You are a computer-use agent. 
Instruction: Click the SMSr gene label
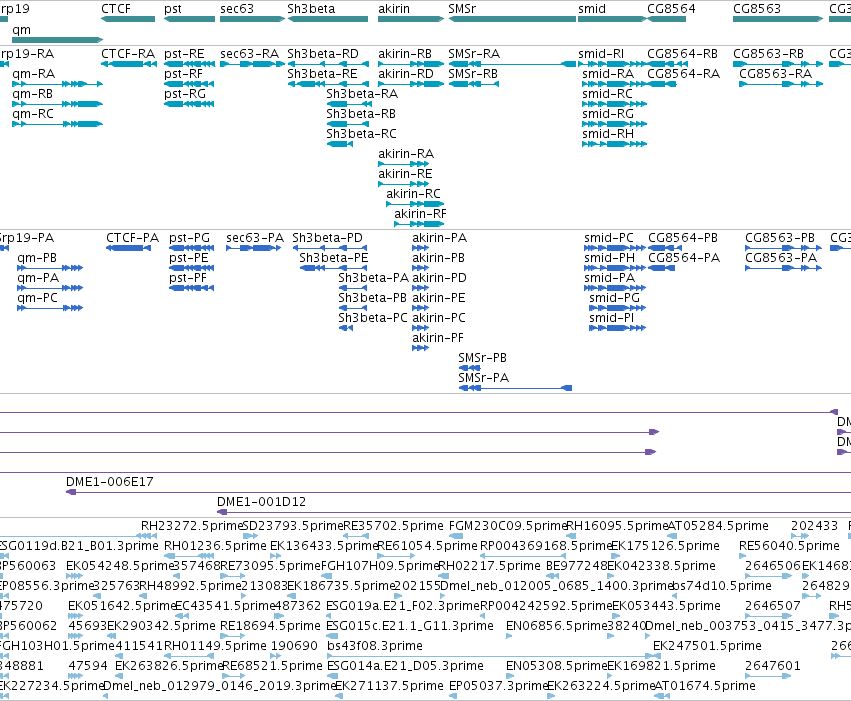[462, 9]
